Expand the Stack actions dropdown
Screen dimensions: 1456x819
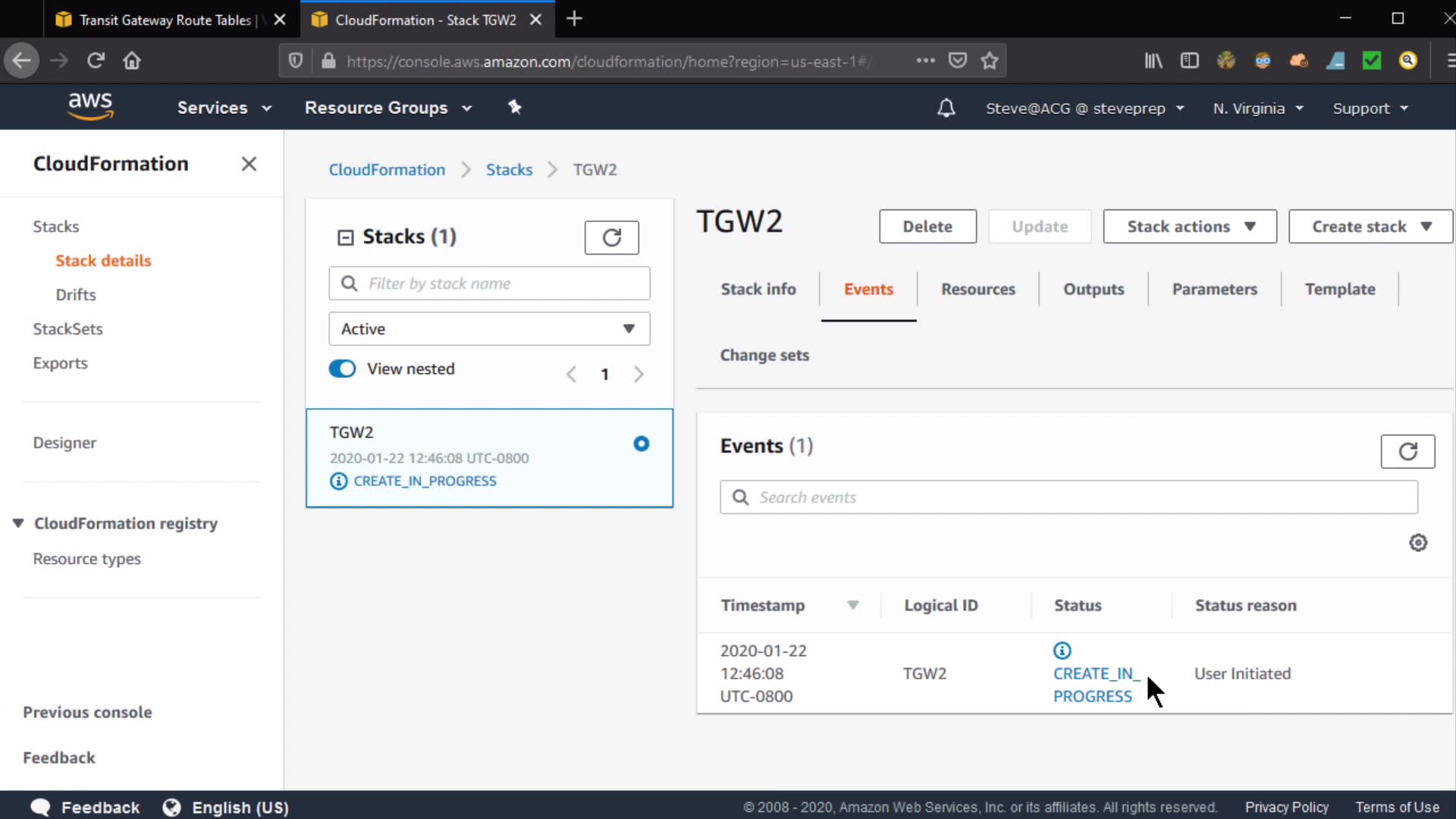(1189, 227)
